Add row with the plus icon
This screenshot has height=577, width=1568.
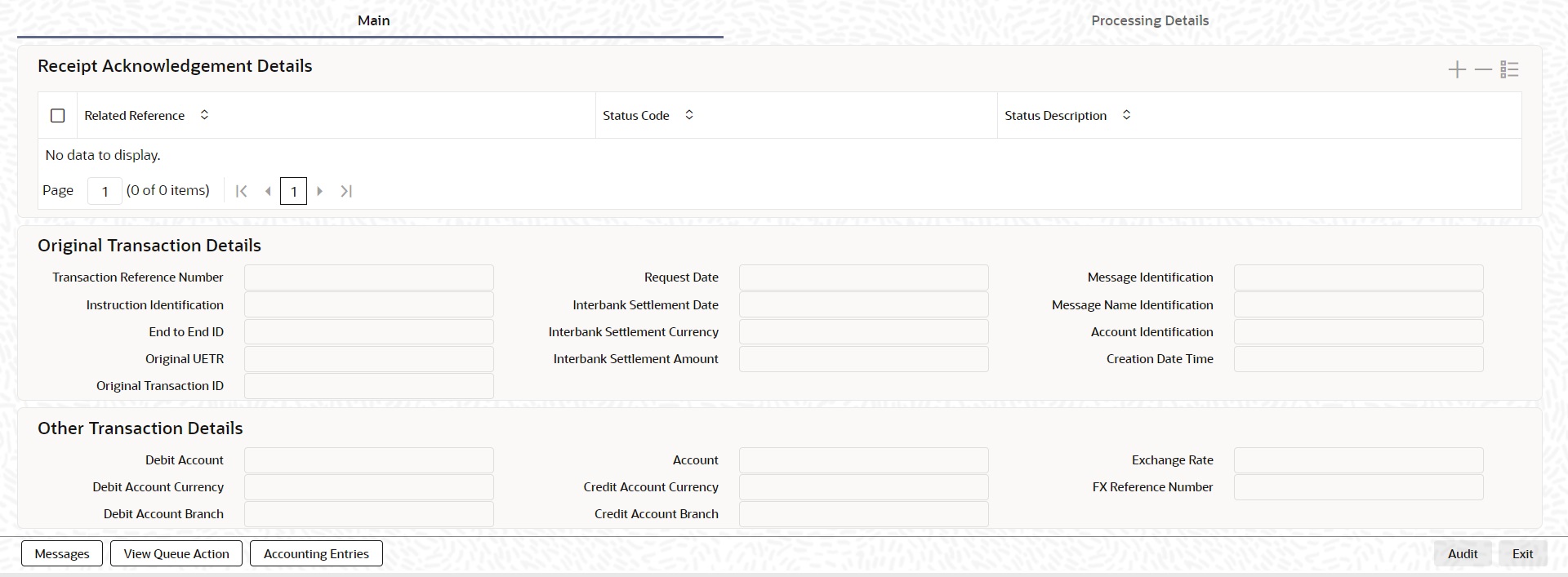pyautogui.click(x=1457, y=69)
